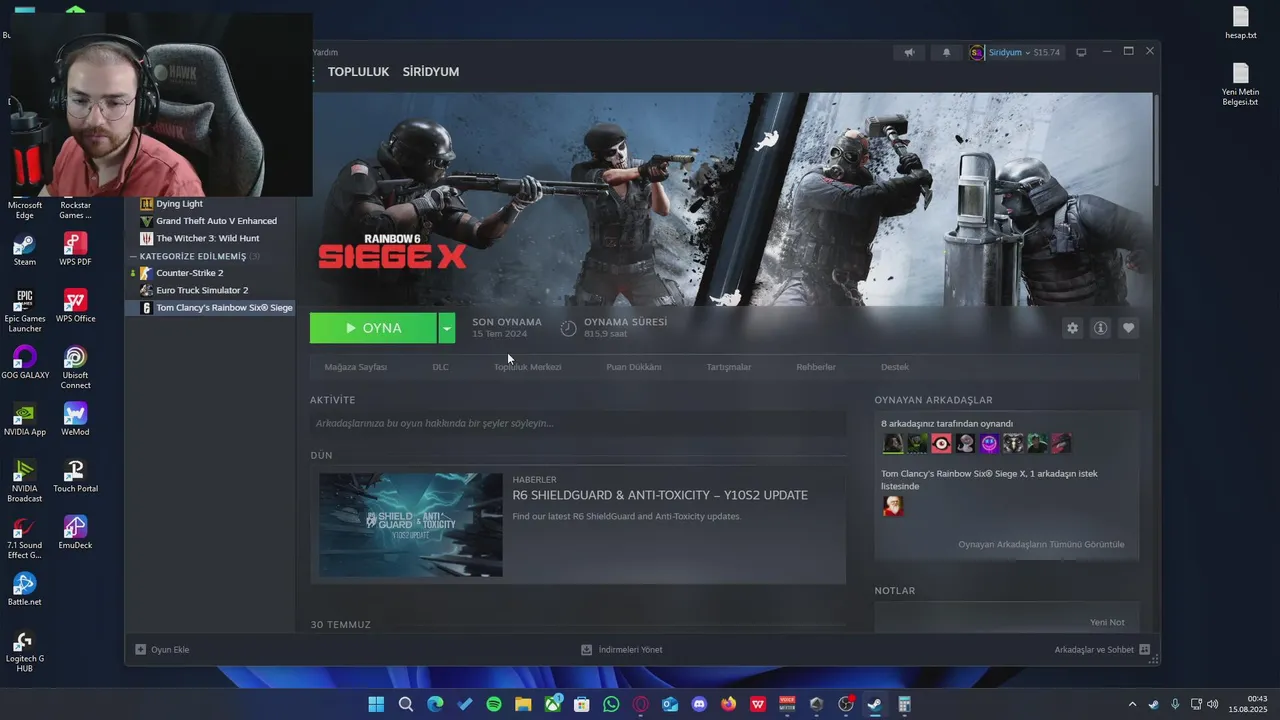Open R6 ShieldGuard & Anti-Toxicity headline
The image size is (1280, 720).
pyautogui.click(x=660, y=495)
